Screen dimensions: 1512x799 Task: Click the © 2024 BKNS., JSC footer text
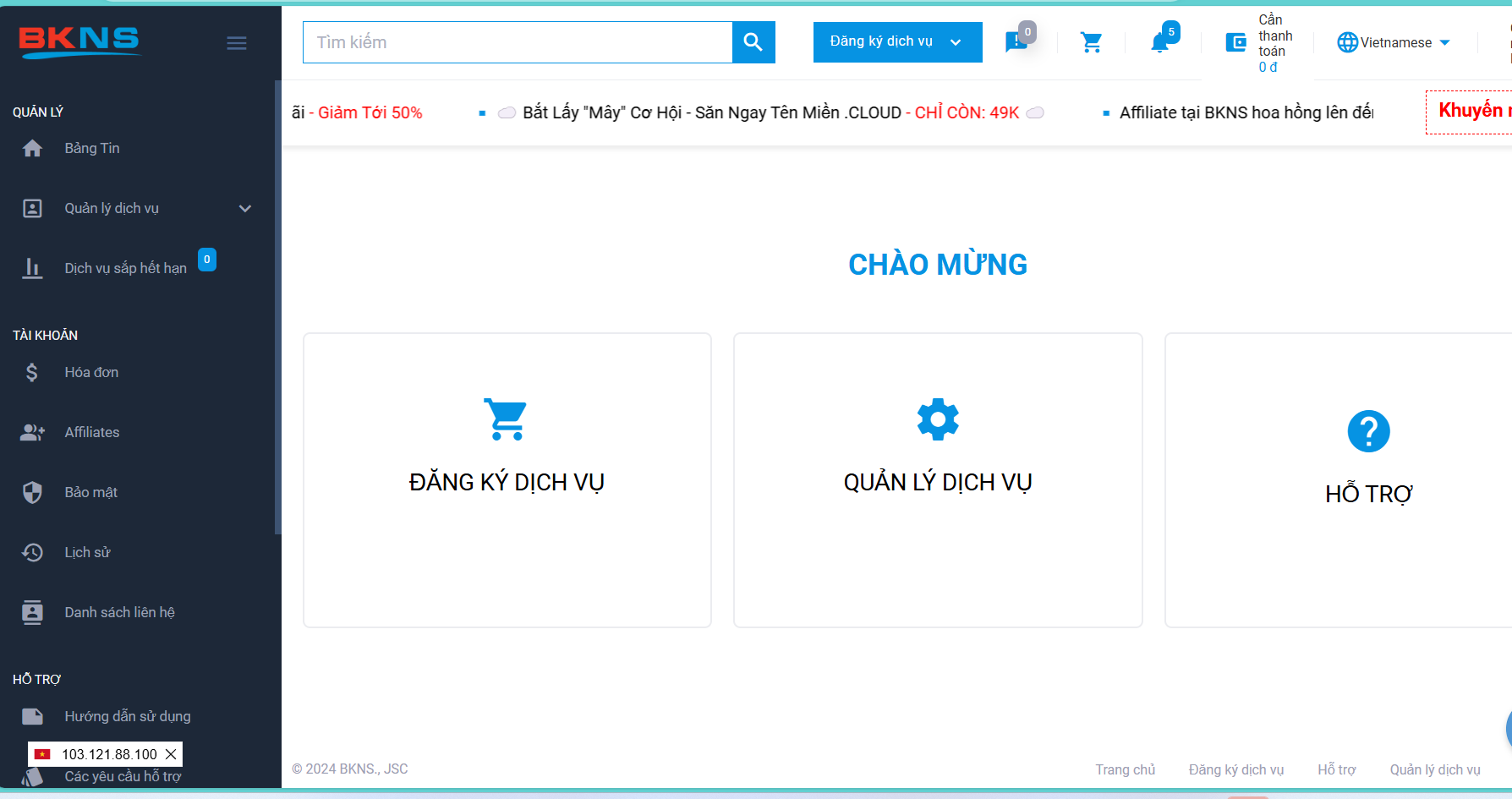click(350, 769)
